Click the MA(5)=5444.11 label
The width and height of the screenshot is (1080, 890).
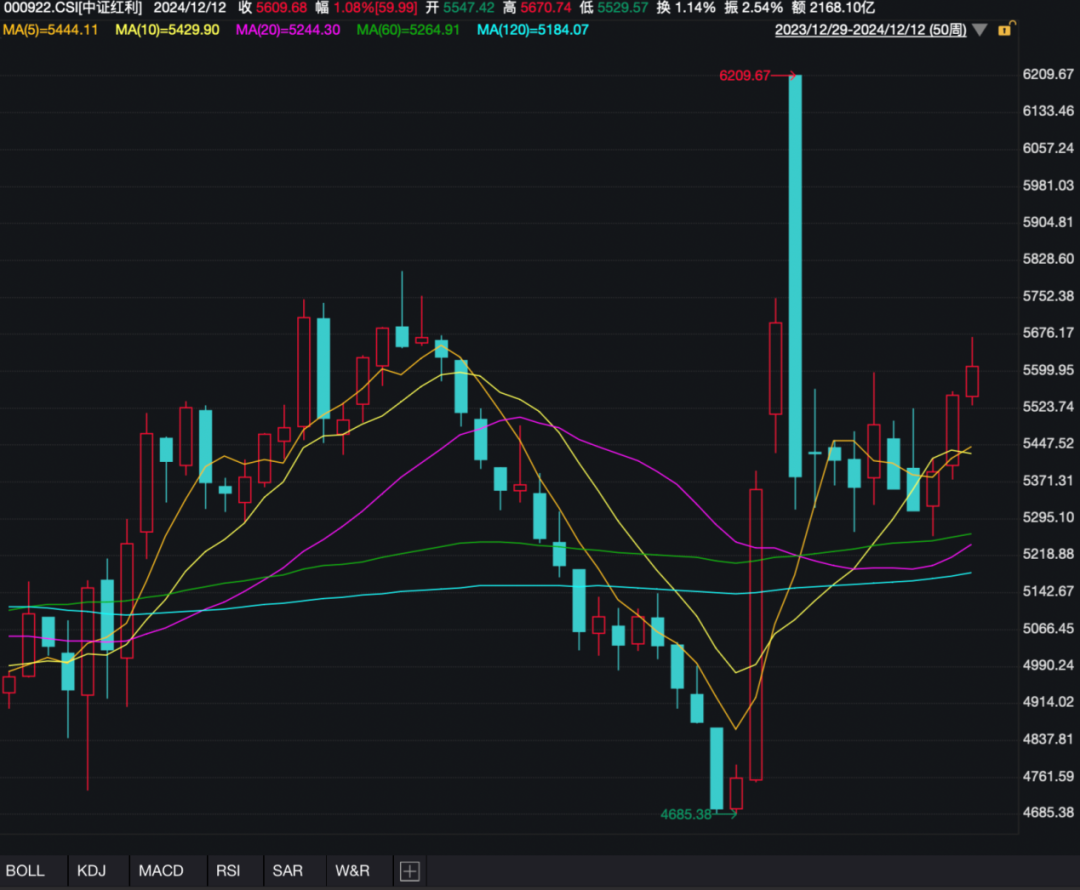[x=50, y=30]
